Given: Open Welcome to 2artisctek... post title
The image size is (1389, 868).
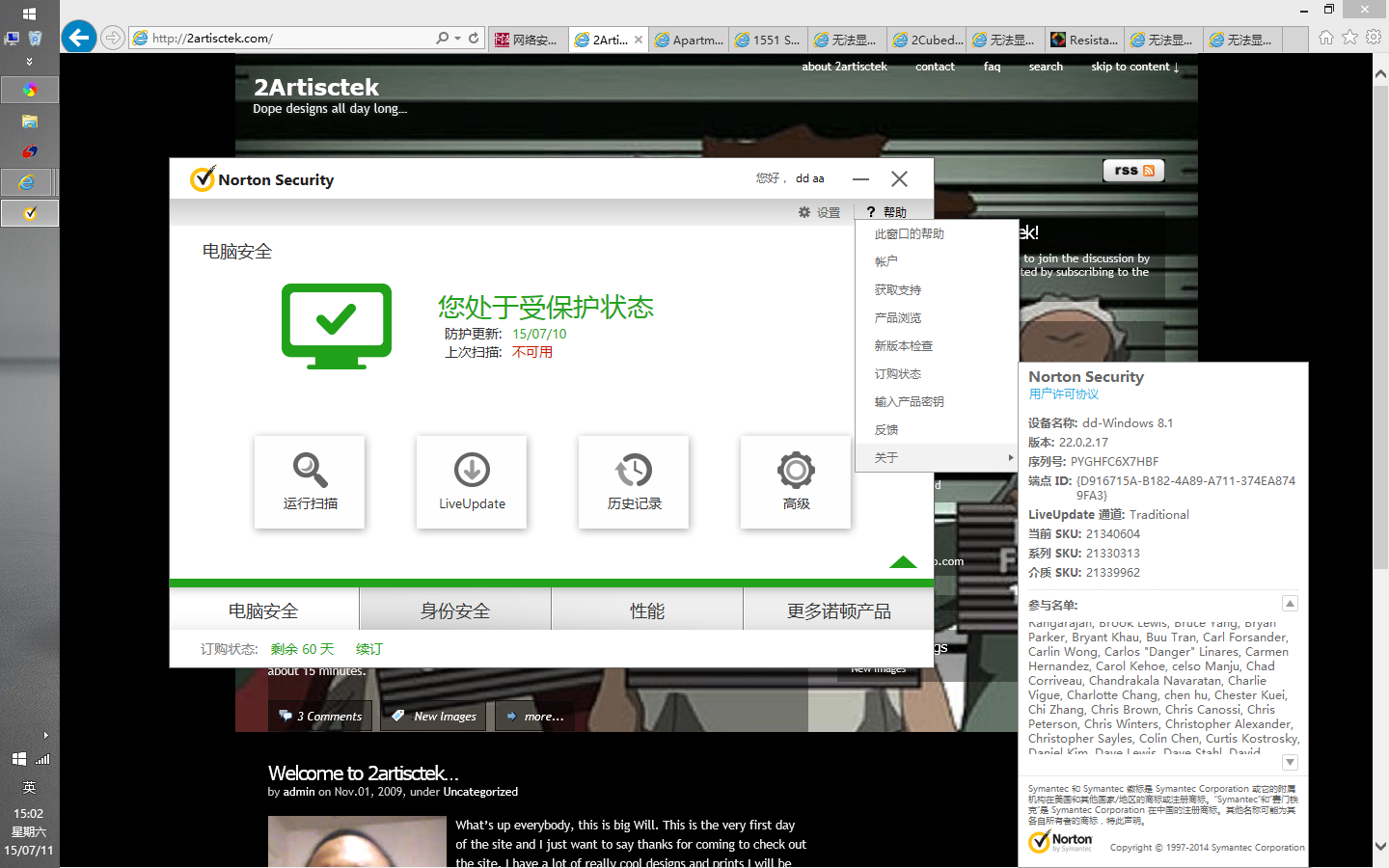Looking at the screenshot, I should click(x=364, y=773).
